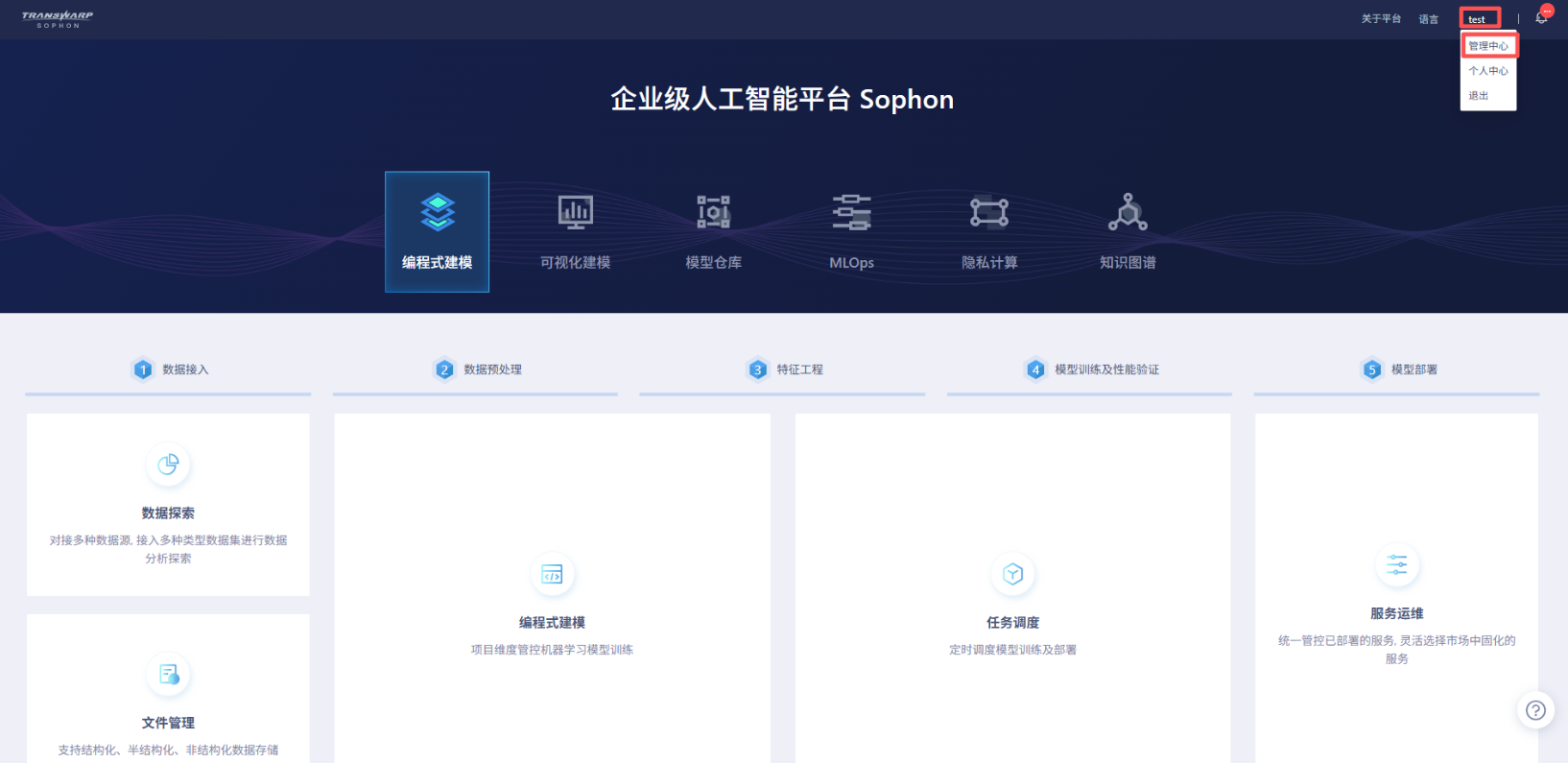Click the 知识图谱 graph icon
Viewport: 1568px width, 763px height.
[x=1128, y=212]
